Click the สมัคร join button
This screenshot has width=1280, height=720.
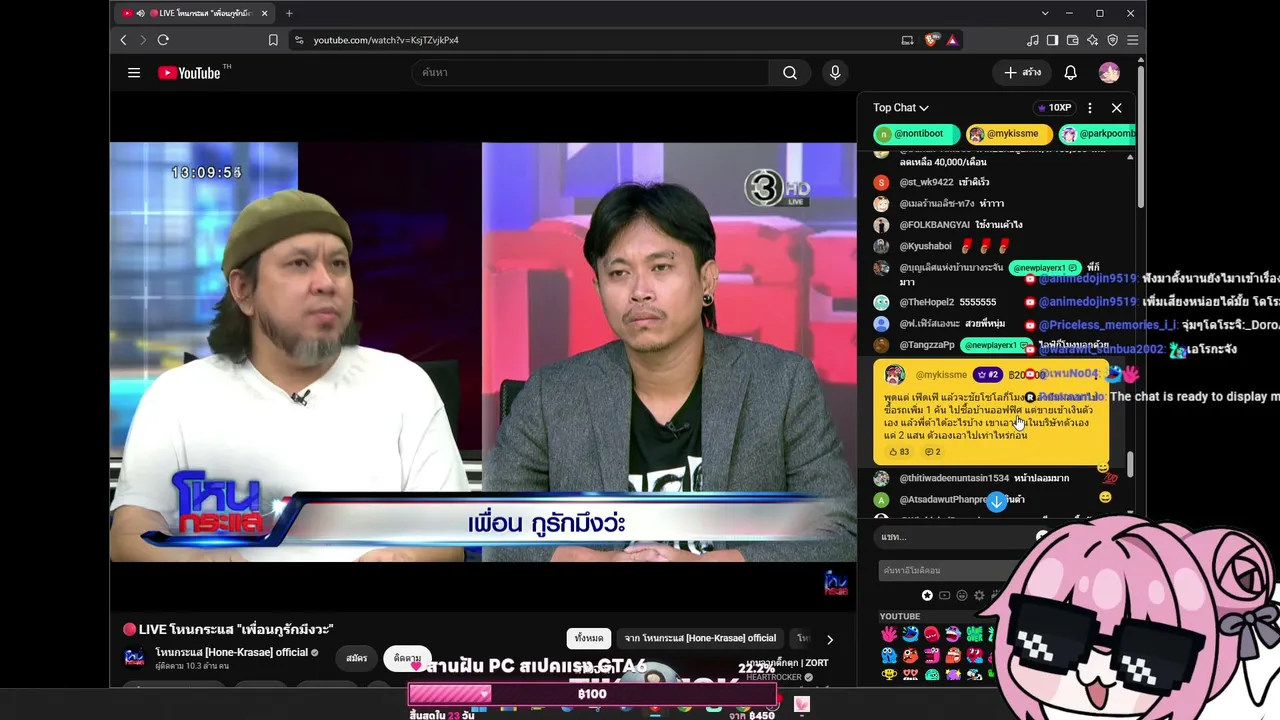357,658
